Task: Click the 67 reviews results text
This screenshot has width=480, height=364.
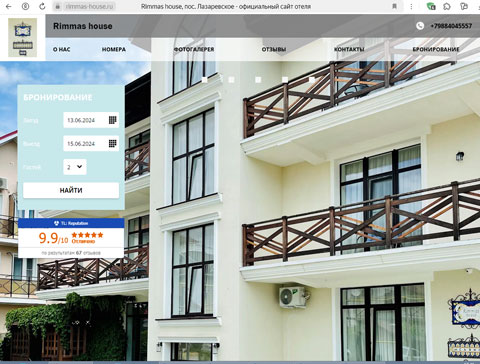Action: click(71, 253)
